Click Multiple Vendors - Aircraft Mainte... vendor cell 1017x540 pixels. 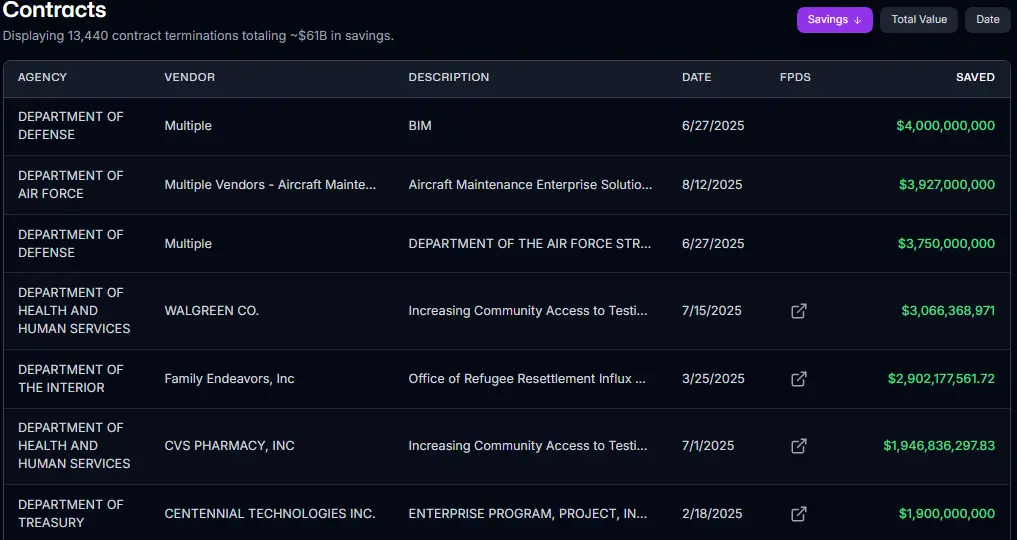point(270,185)
